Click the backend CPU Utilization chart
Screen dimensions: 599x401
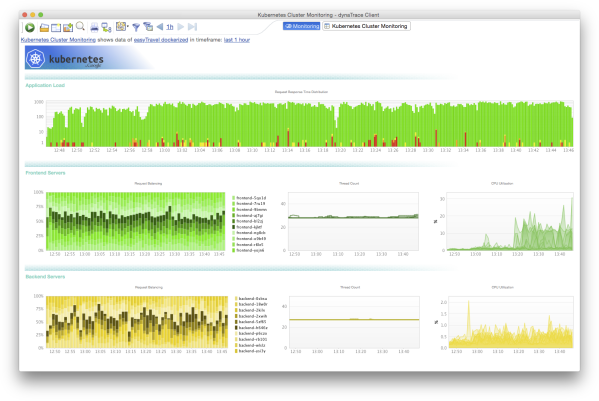point(511,322)
